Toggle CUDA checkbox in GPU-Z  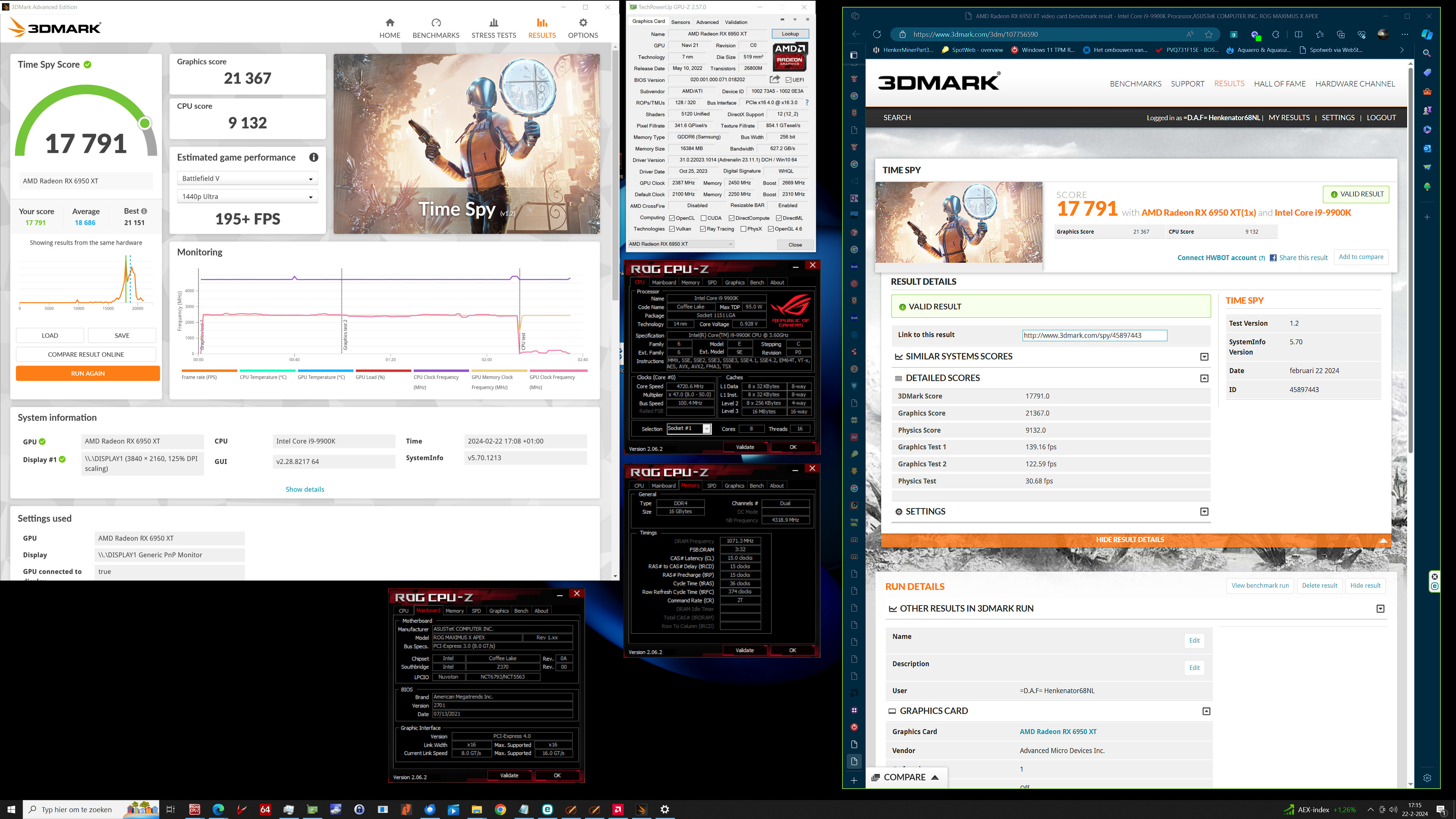[x=703, y=218]
